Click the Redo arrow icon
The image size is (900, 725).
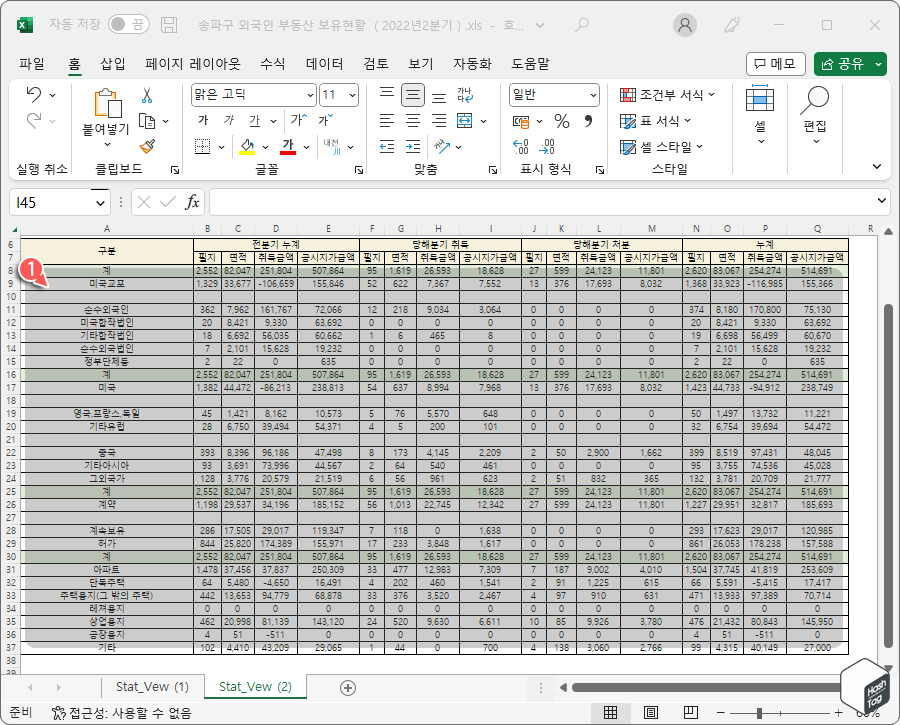click(34, 121)
